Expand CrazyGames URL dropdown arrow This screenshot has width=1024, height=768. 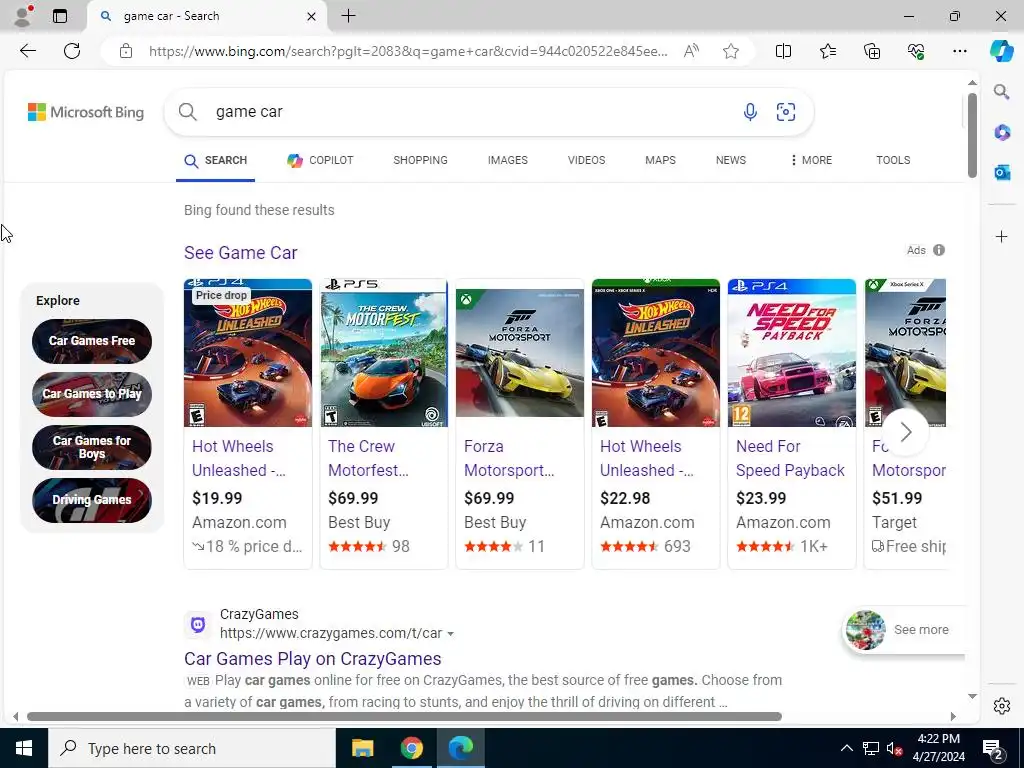point(451,634)
